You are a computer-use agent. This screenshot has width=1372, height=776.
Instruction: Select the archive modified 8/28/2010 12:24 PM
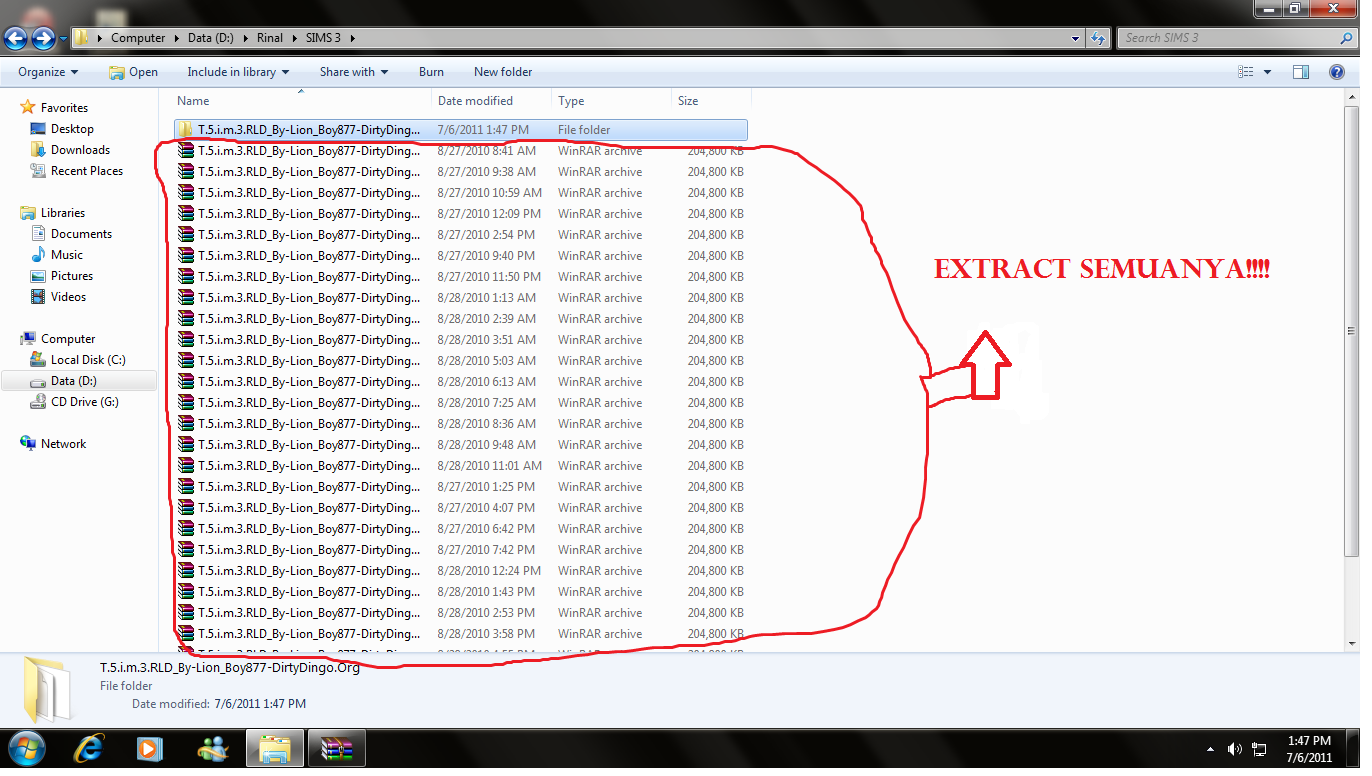tap(460, 571)
